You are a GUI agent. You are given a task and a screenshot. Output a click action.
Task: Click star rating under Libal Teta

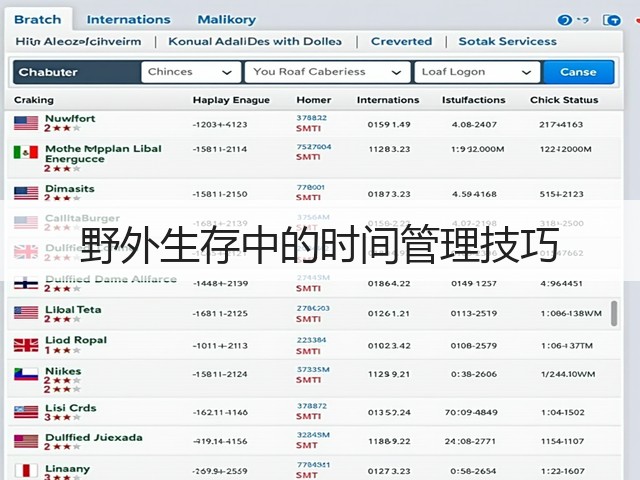[62, 319]
